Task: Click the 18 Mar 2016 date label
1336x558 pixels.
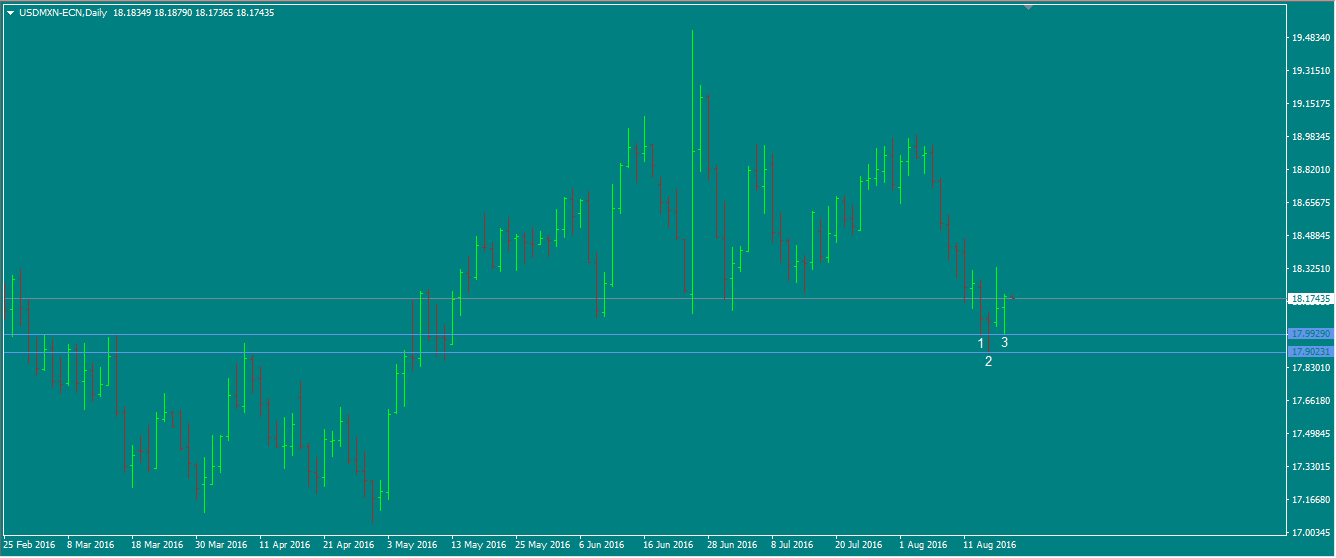Action: coord(157,545)
